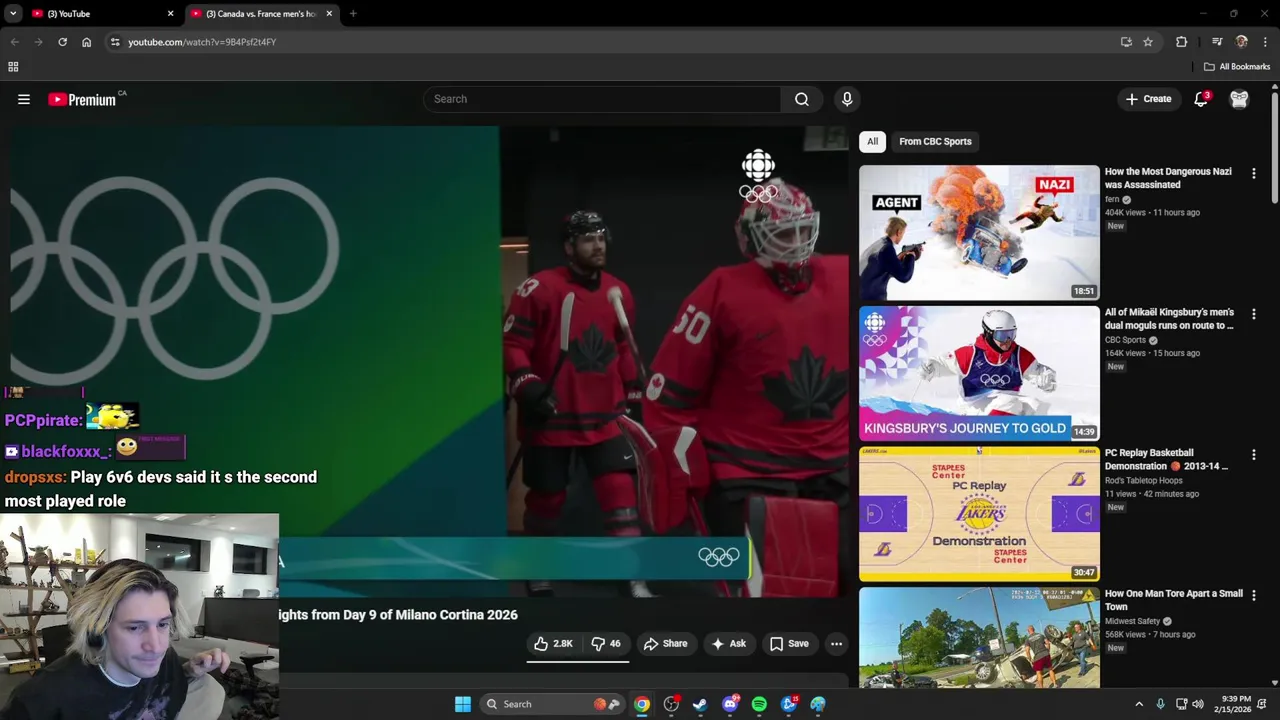
Task: Click the search magnifier button
Action: click(802, 99)
